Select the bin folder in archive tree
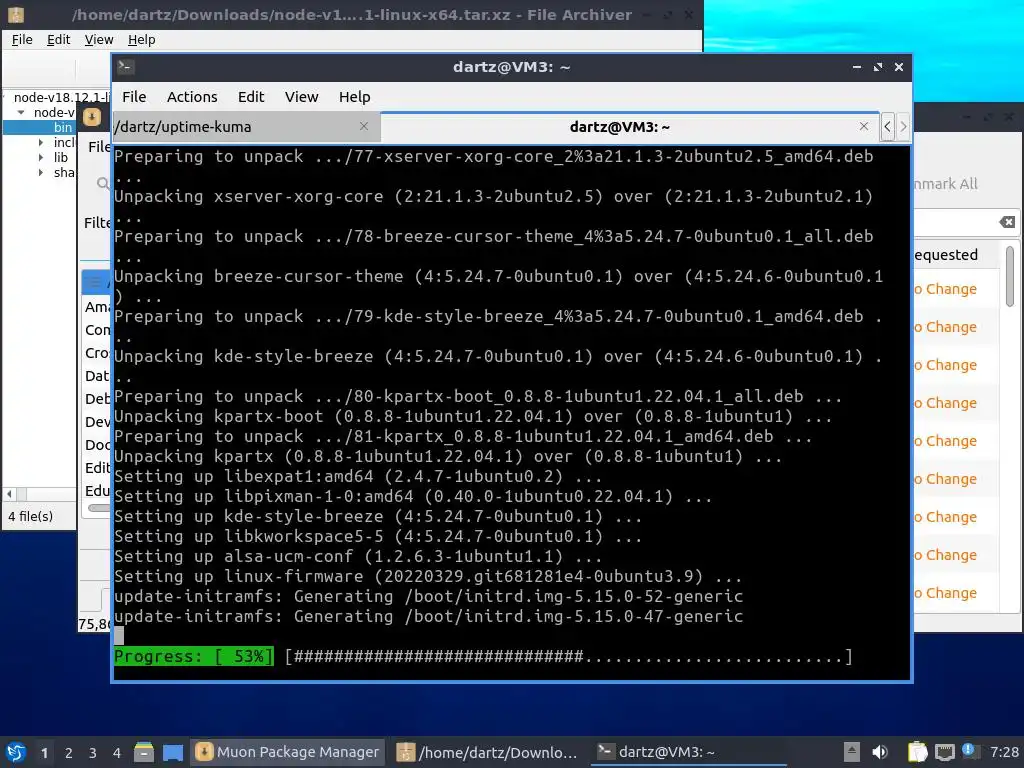Image resolution: width=1024 pixels, height=768 pixels. [63, 127]
